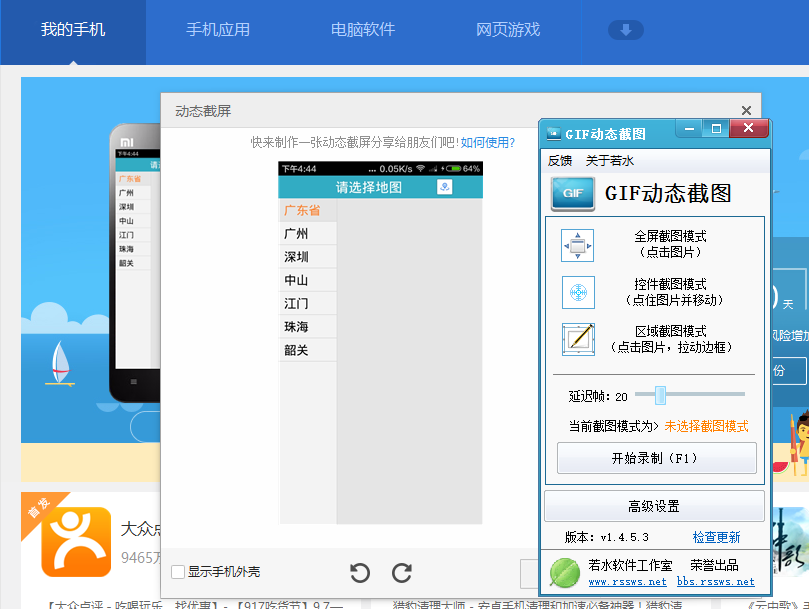Select 区域截图模式 text label
Screen dimensions: 809x609
coord(670,331)
